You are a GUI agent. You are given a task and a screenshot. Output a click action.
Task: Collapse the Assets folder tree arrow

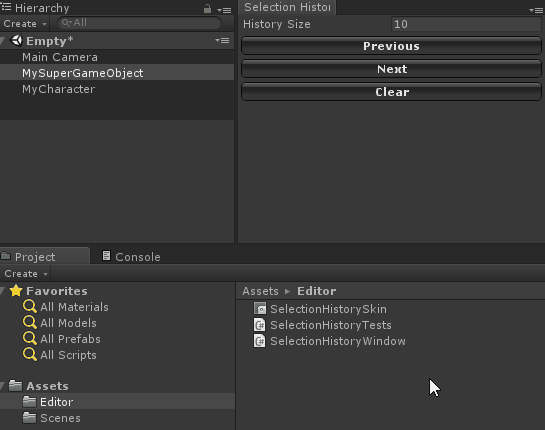pyautogui.click(x=2, y=386)
